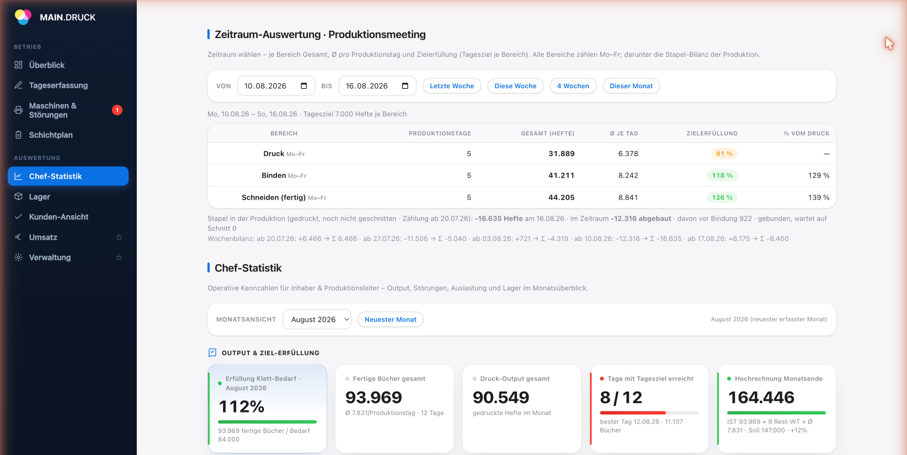Click the lock icon beside Verwaltung
Screen dimensions: 907x455
pyautogui.click(x=119, y=257)
